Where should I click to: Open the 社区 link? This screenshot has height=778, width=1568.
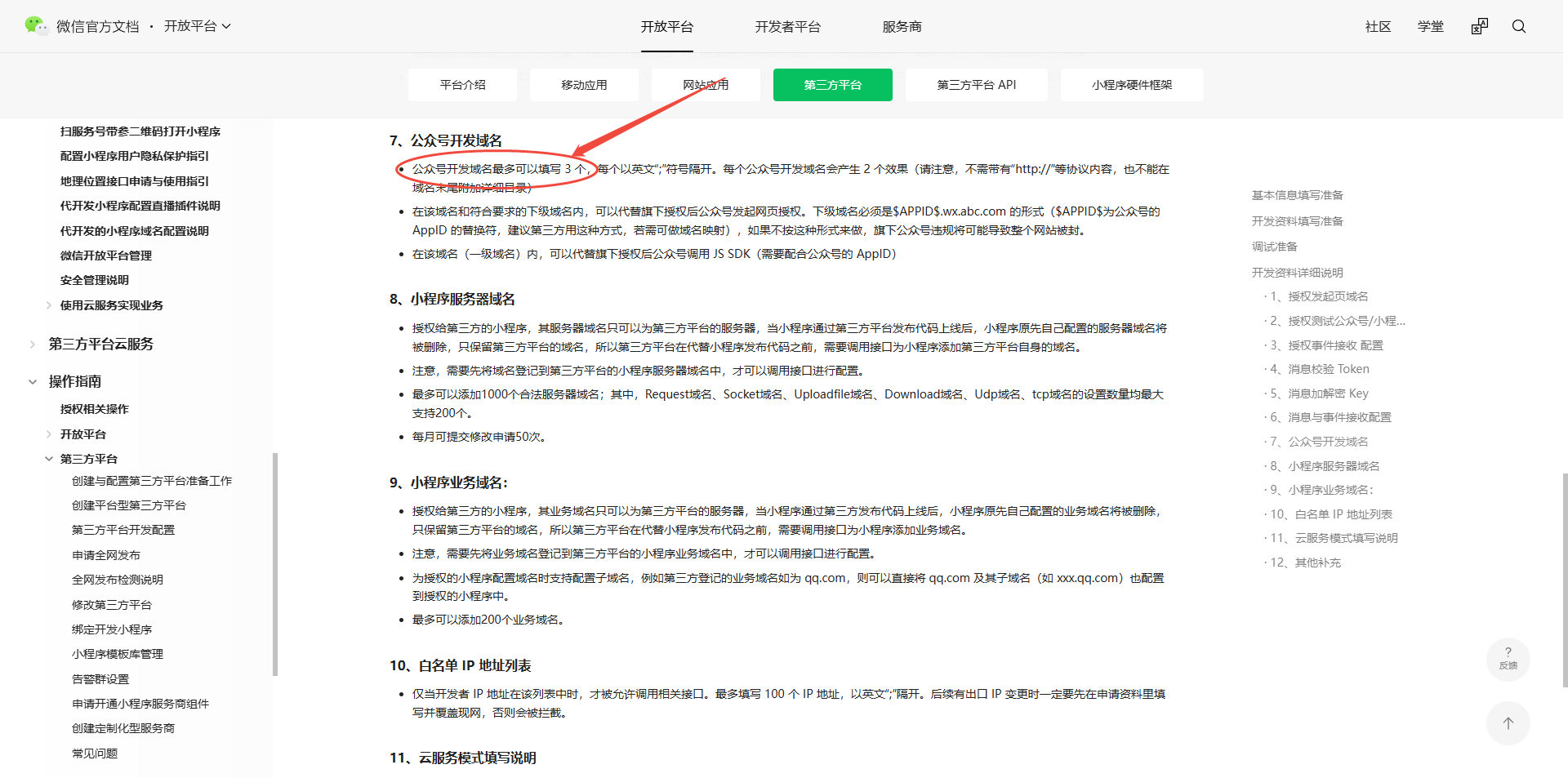1379,27
